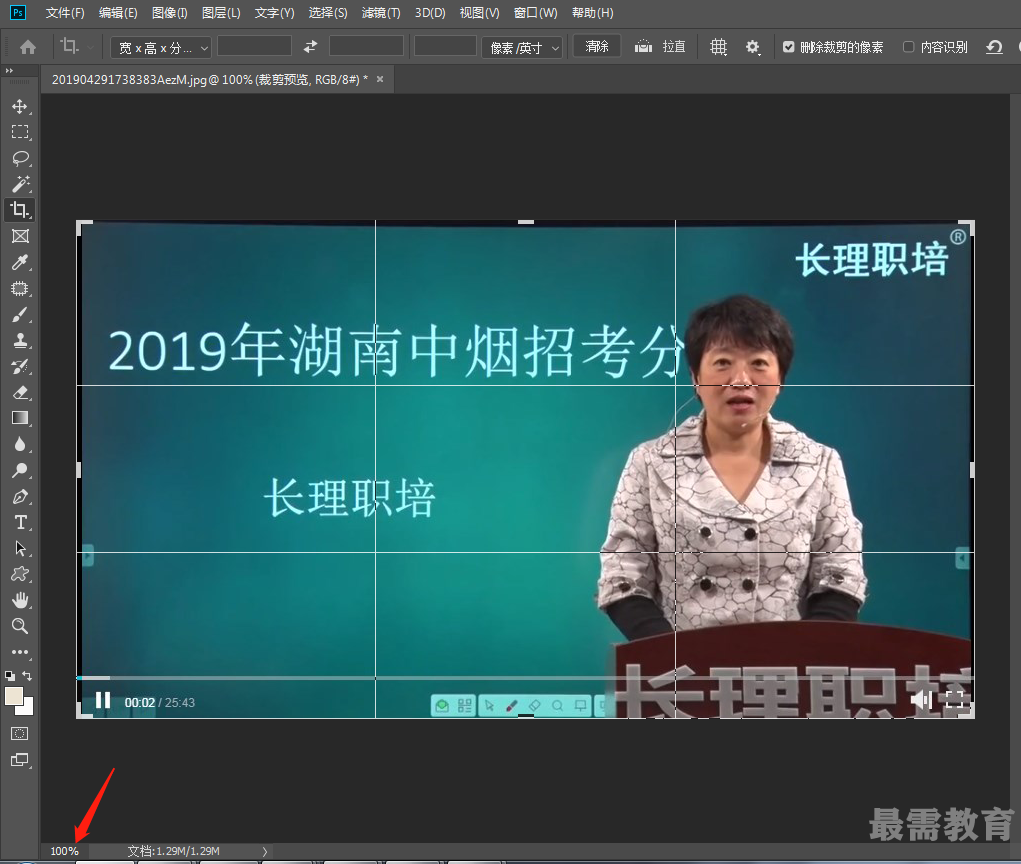Click the document size status text
This screenshot has width=1021, height=864.
174,851
